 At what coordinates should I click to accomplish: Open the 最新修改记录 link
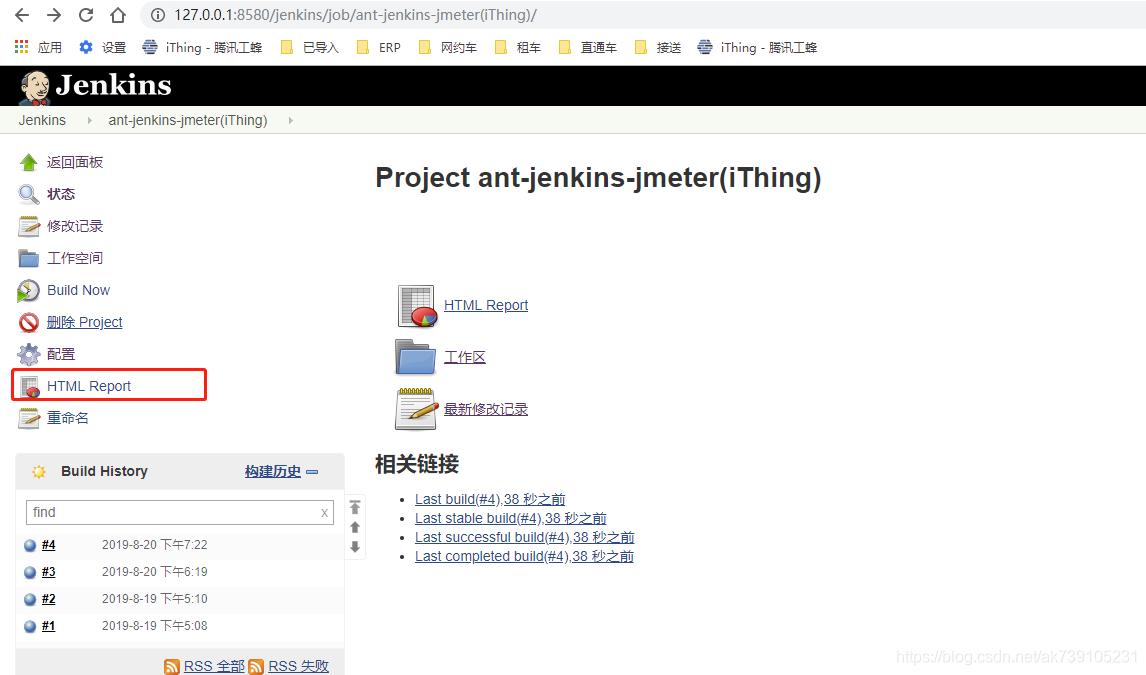(486, 410)
